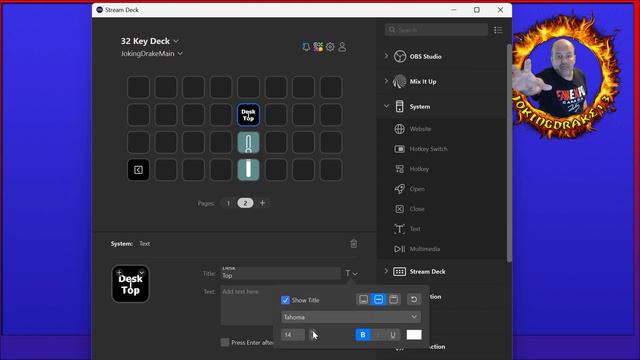The width and height of the screenshot is (640, 360).
Task: Align title to bottom
Action: [x=363, y=300]
